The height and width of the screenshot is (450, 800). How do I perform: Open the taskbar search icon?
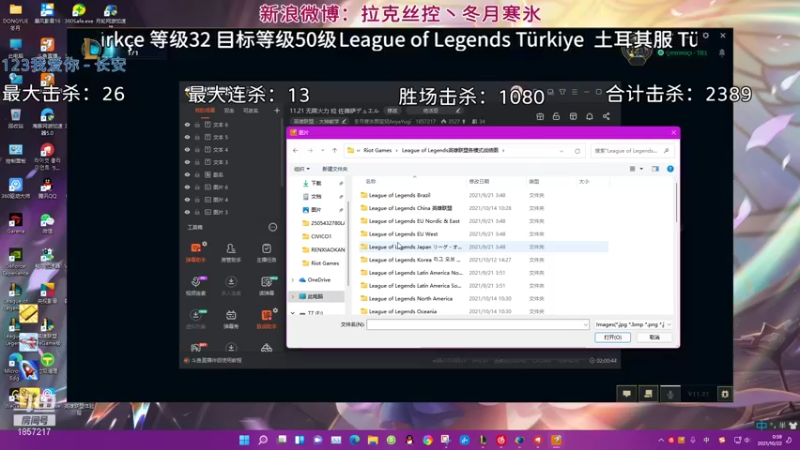coord(263,440)
